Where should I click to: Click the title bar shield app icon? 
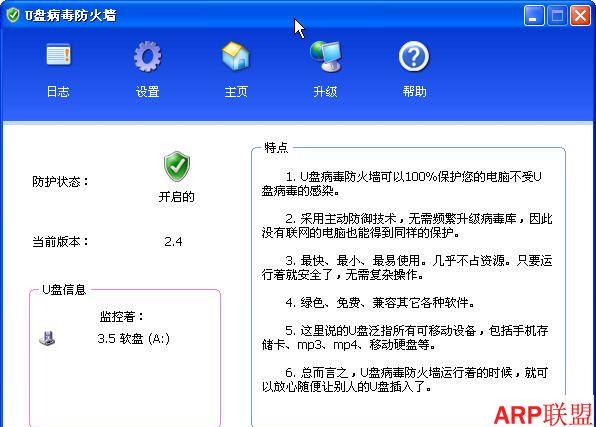pos(13,15)
